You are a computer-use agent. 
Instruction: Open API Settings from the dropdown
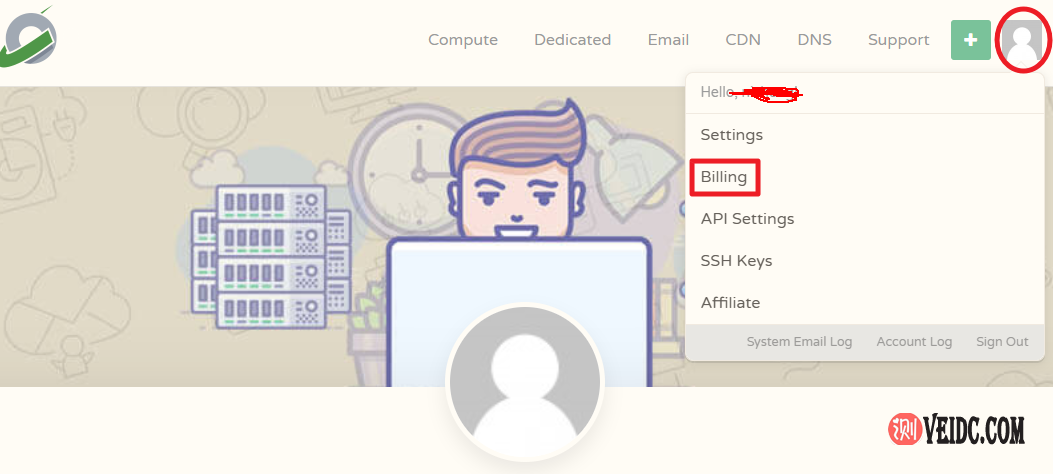point(747,219)
